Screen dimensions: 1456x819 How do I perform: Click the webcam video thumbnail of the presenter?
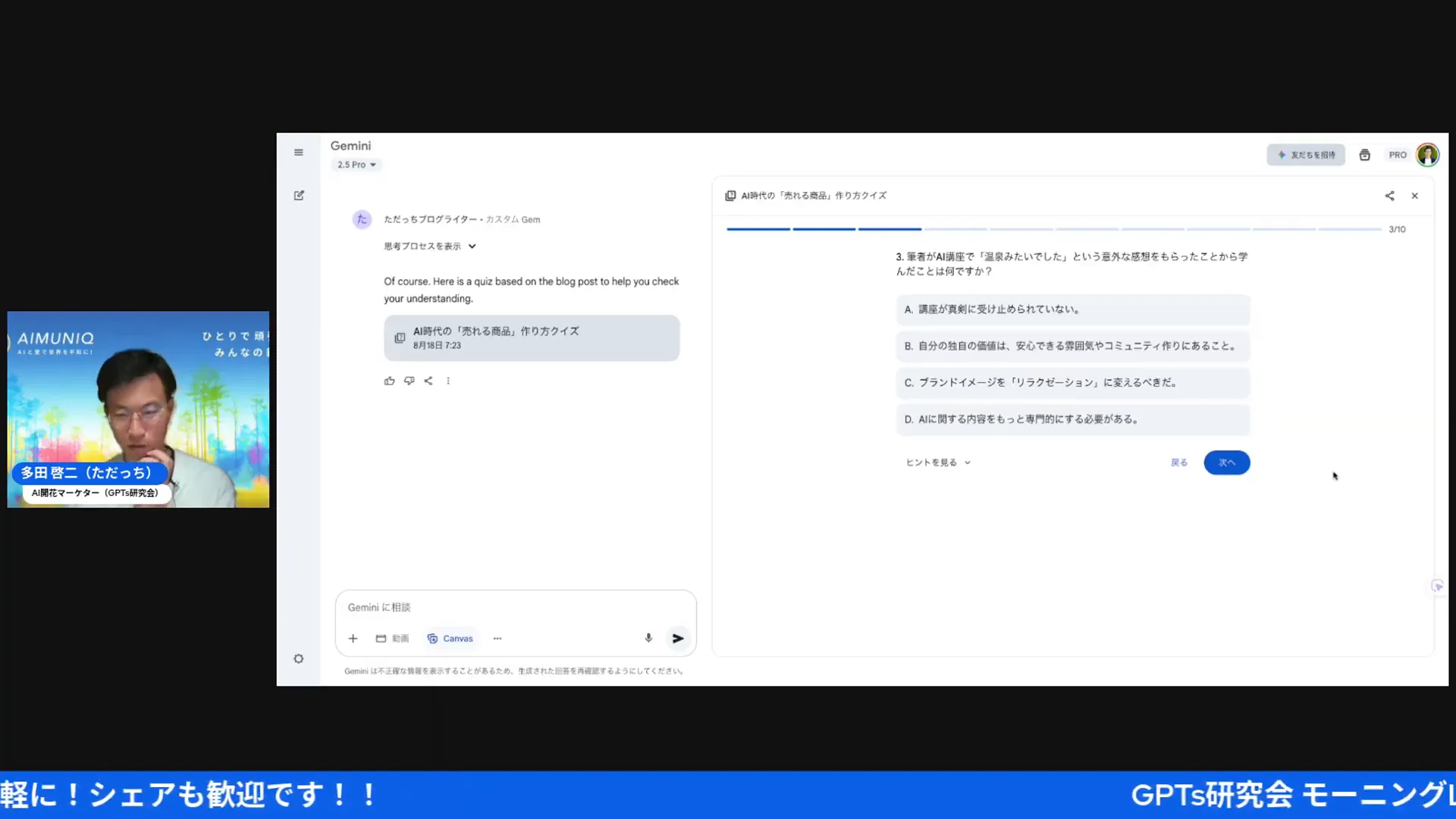[138, 409]
